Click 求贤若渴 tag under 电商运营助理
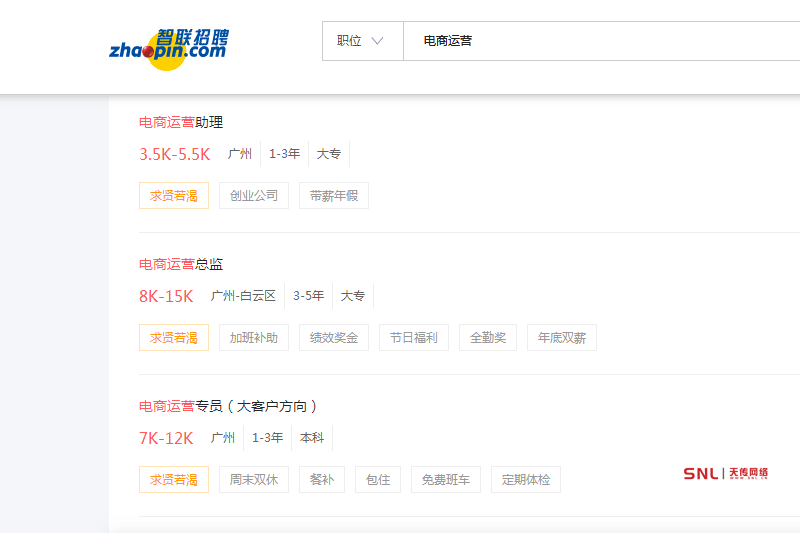Image resolution: width=800 pixels, height=533 pixels. point(174,196)
